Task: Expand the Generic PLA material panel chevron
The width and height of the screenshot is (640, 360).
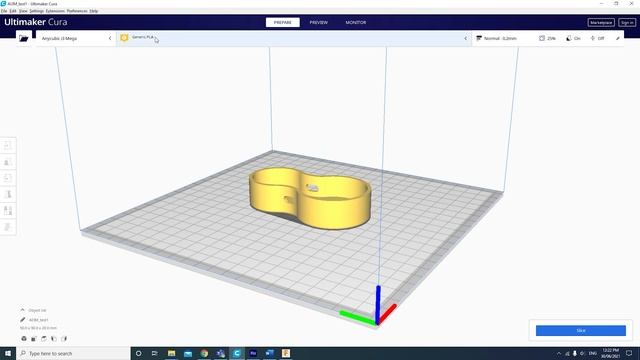Action: [465, 38]
